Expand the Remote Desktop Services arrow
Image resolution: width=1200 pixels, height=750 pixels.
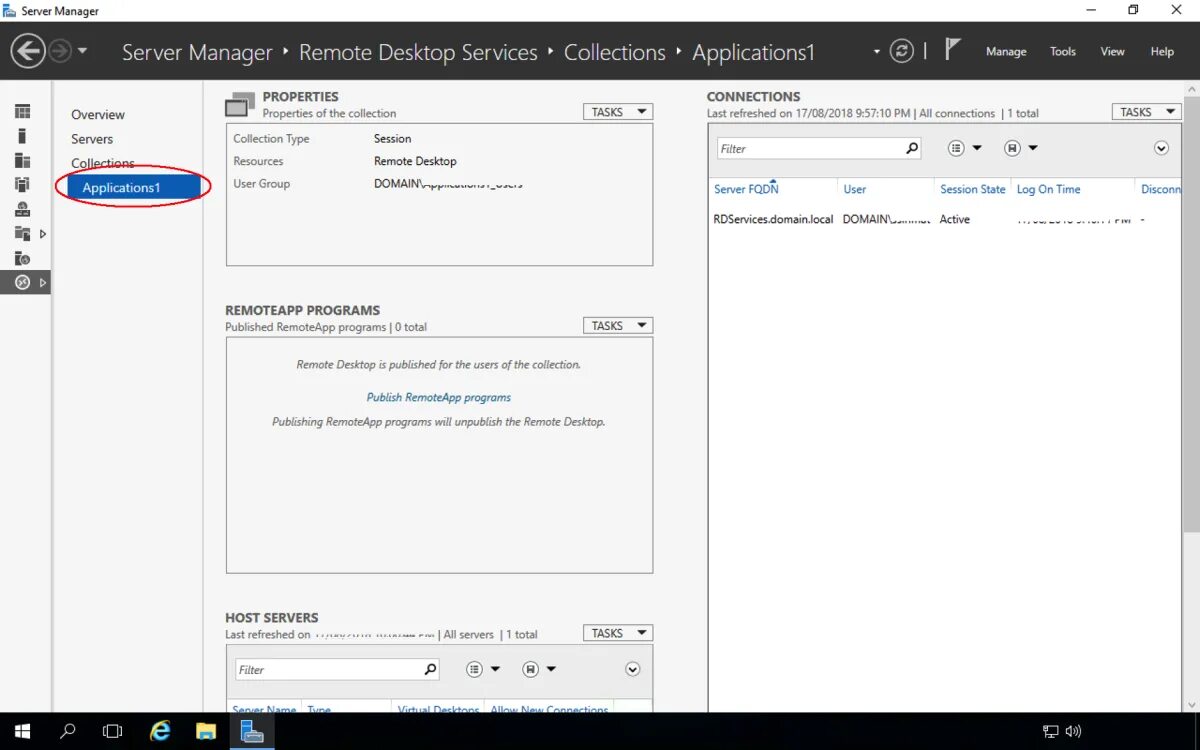click(42, 283)
